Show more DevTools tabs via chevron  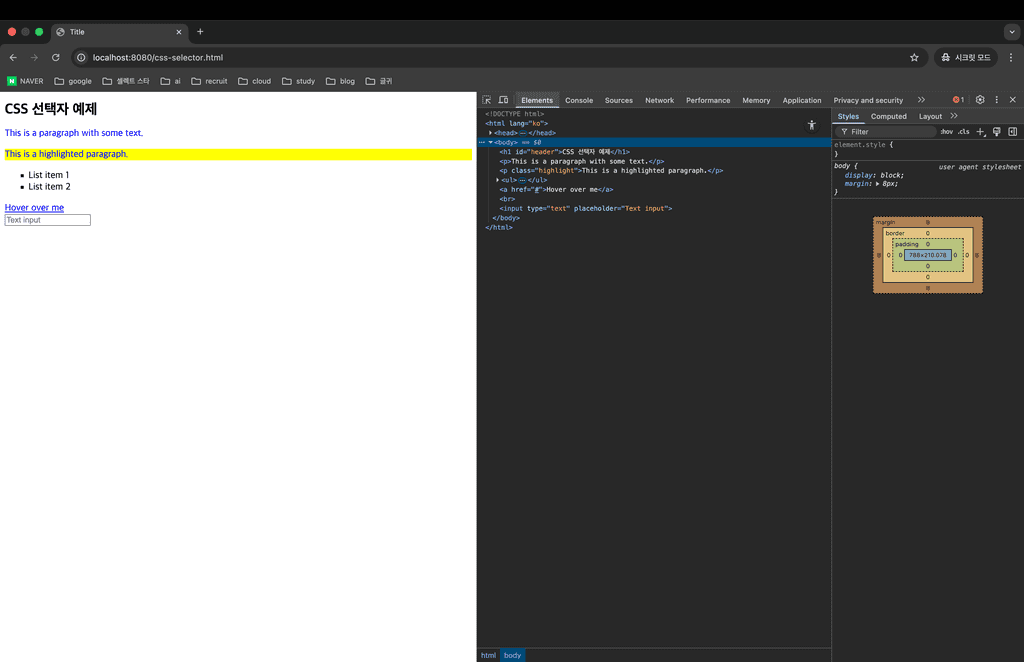point(921,100)
